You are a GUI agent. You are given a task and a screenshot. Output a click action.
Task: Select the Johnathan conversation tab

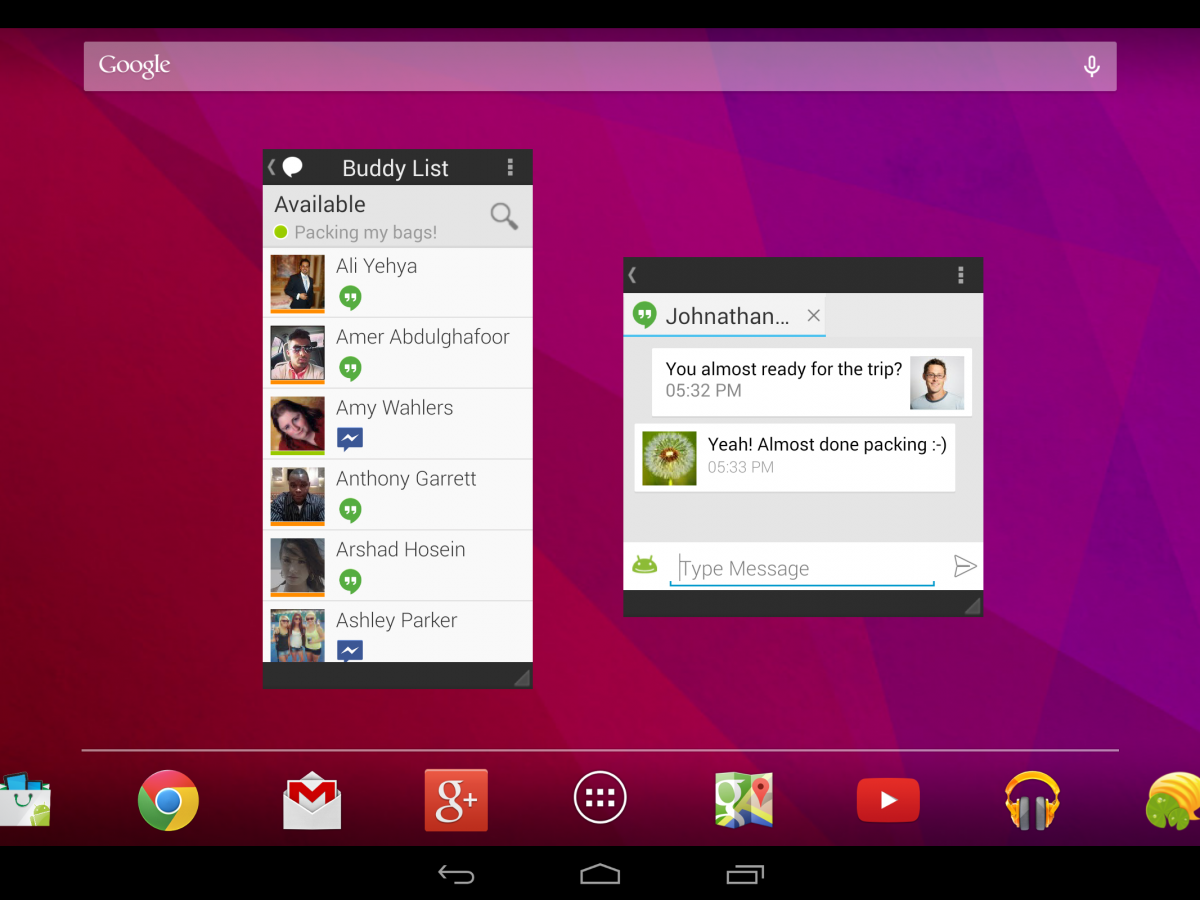click(715, 316)
